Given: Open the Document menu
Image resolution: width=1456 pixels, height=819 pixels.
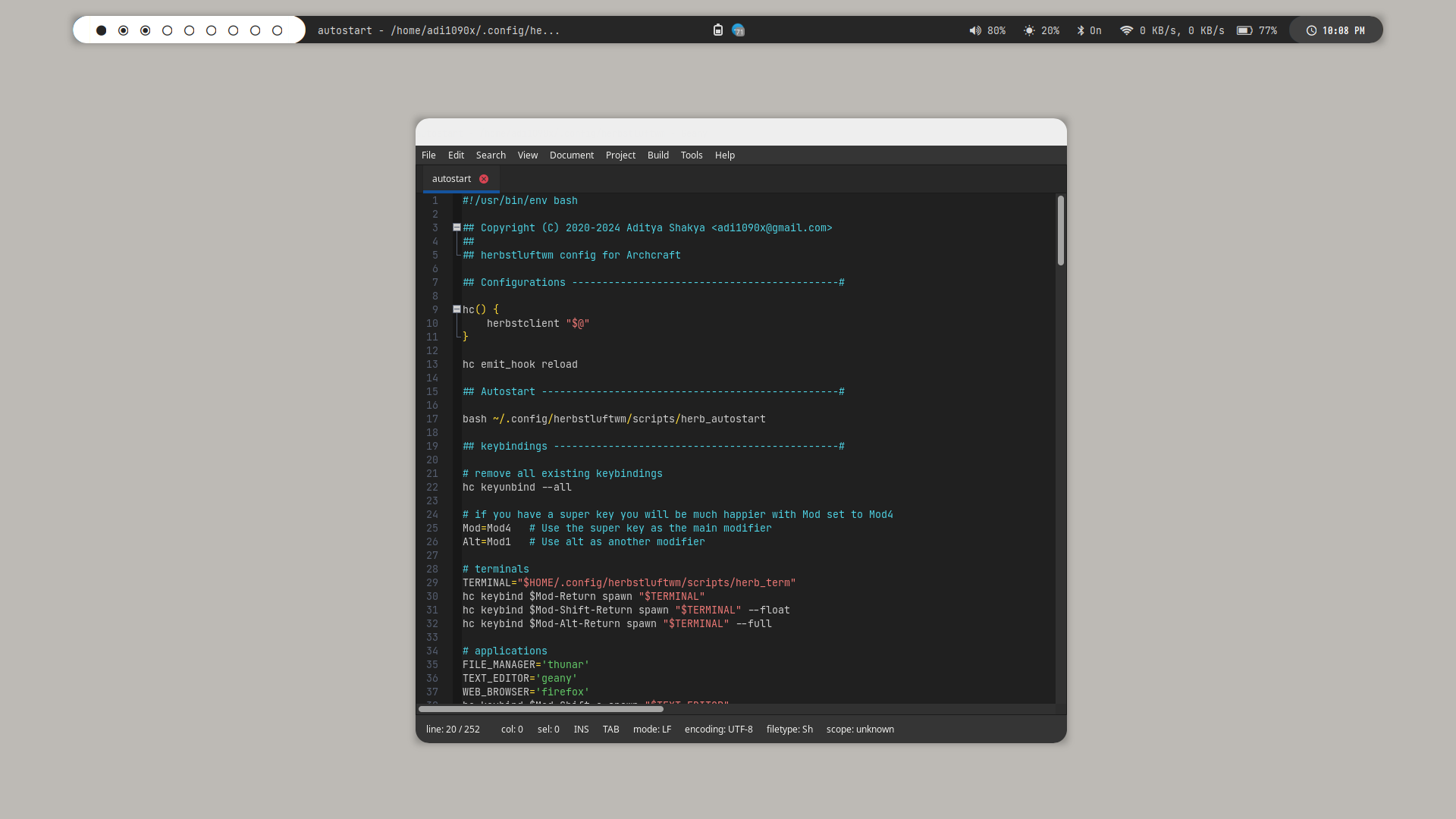Looking at the screenshot, I should tap(571, 155).
